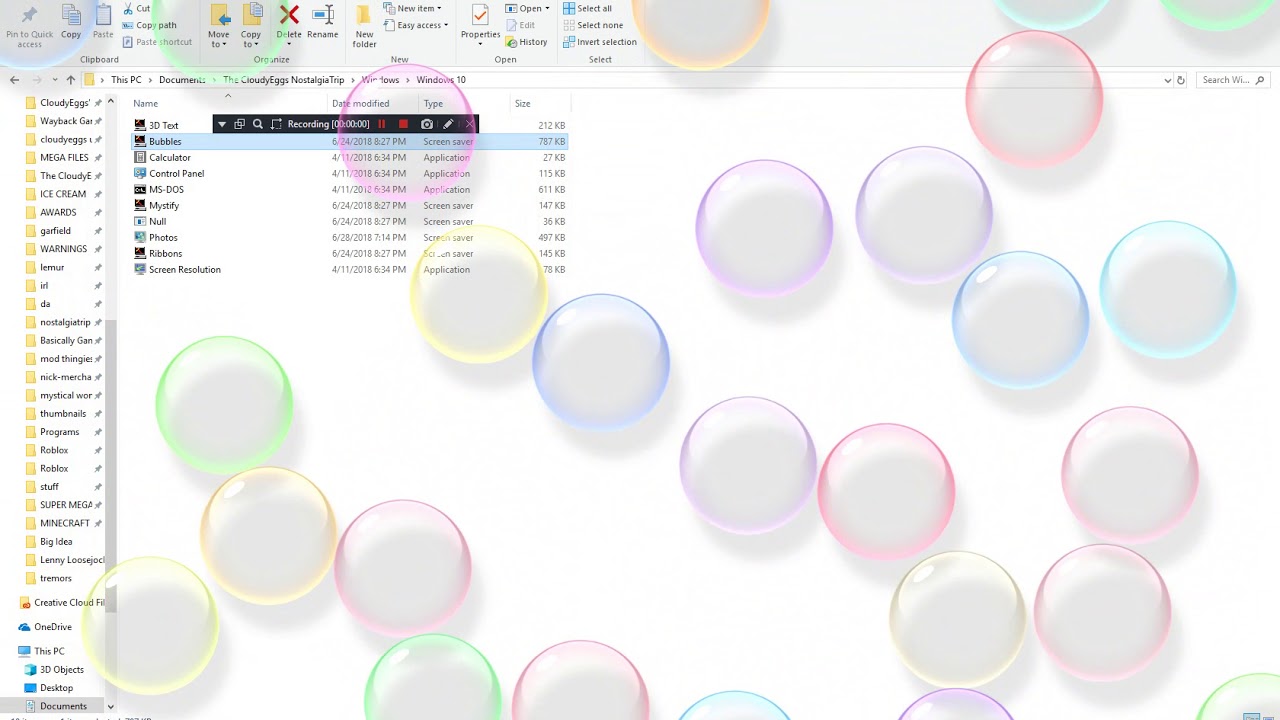The width and height of the screenshot is (1280, 720).
Task: Open the recent locations chevron
Action: tap(56, 80)
